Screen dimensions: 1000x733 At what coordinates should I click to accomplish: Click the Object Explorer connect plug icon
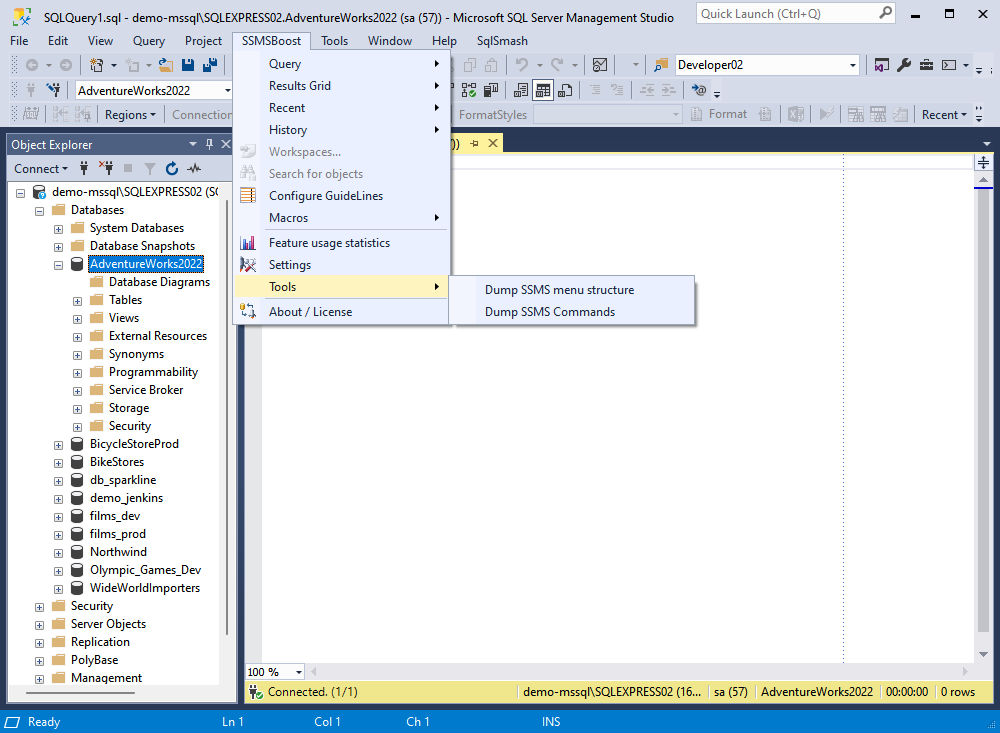(84, 168)
